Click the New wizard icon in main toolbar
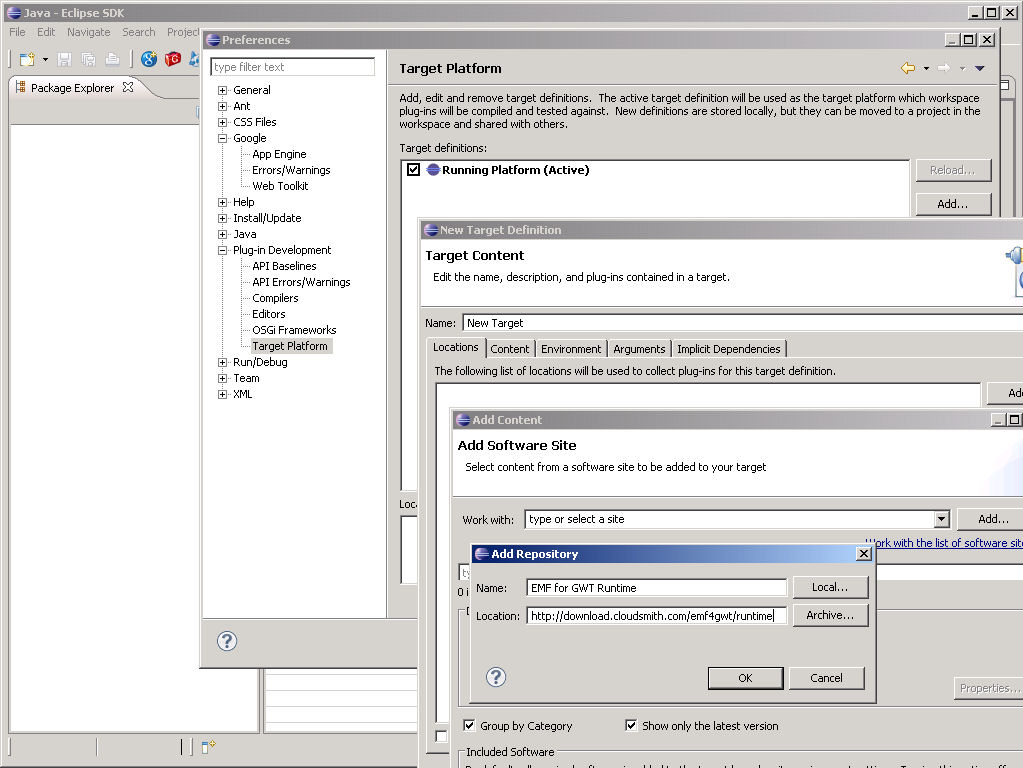Viewport: 1023px width, 768px height. [x=27, y=59]
